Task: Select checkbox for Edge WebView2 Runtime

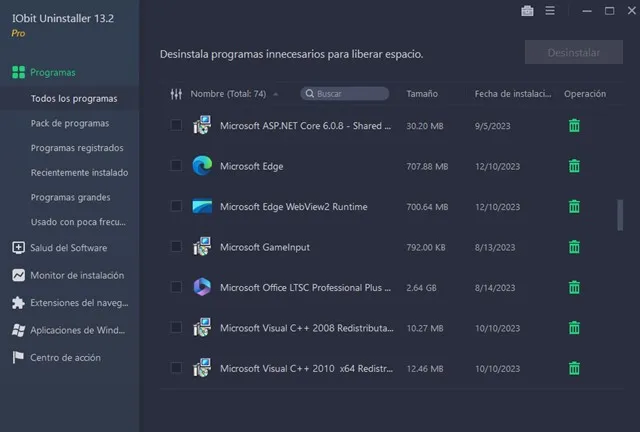Action: pyautogui.click(x=176, y=206)
